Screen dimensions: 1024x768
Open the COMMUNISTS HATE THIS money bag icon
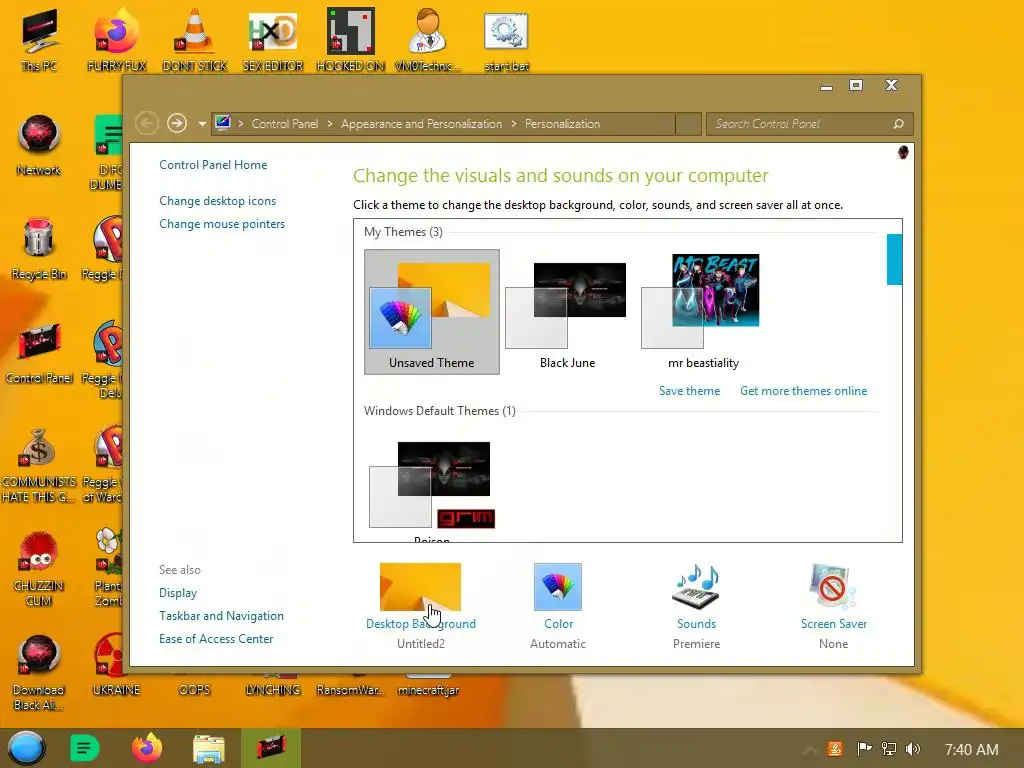(39, 465)
